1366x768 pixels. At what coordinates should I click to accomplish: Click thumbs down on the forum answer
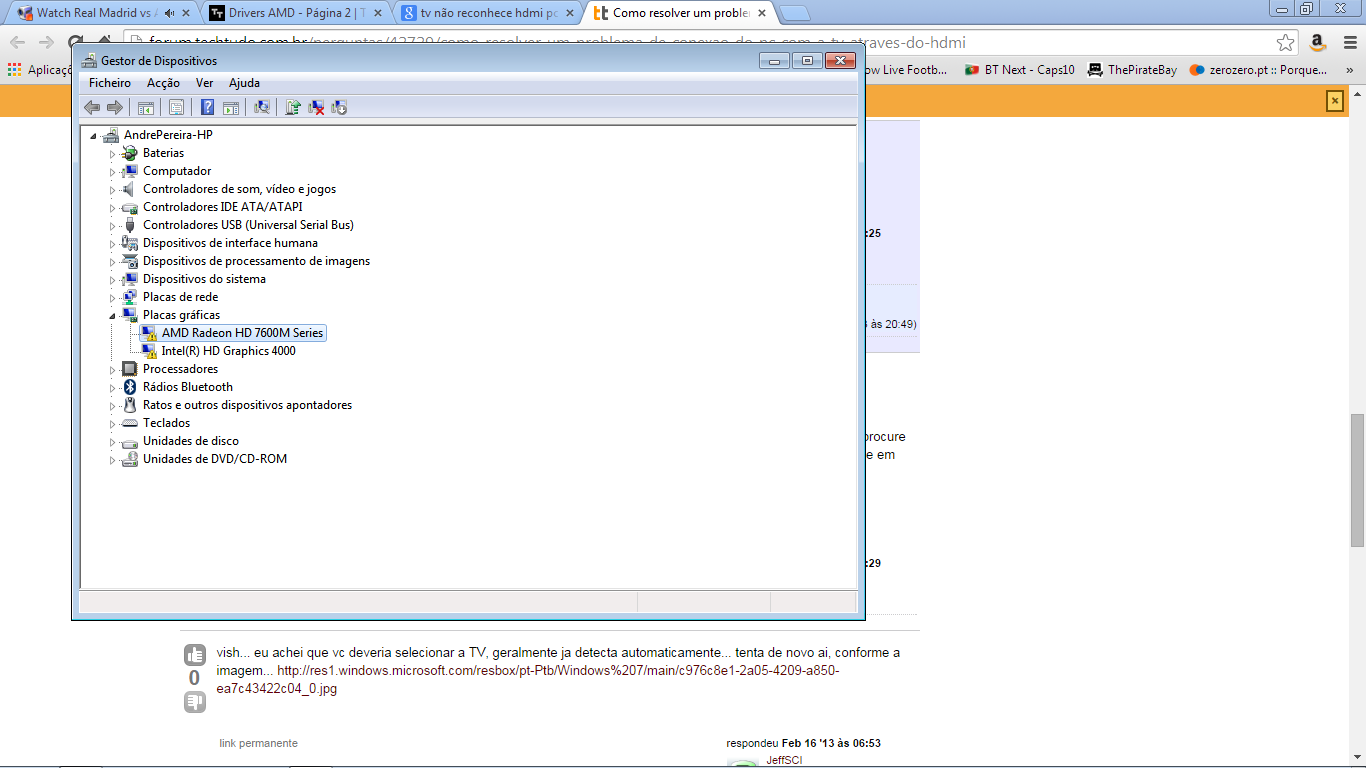(x=194, y=703)
